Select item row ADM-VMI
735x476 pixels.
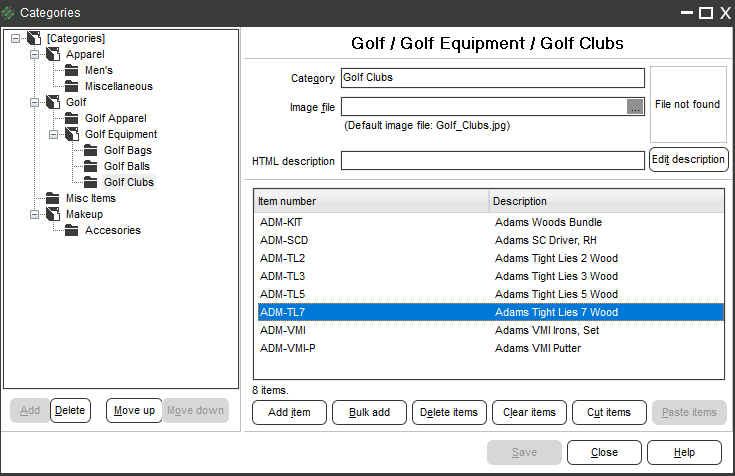coord(491,331)
